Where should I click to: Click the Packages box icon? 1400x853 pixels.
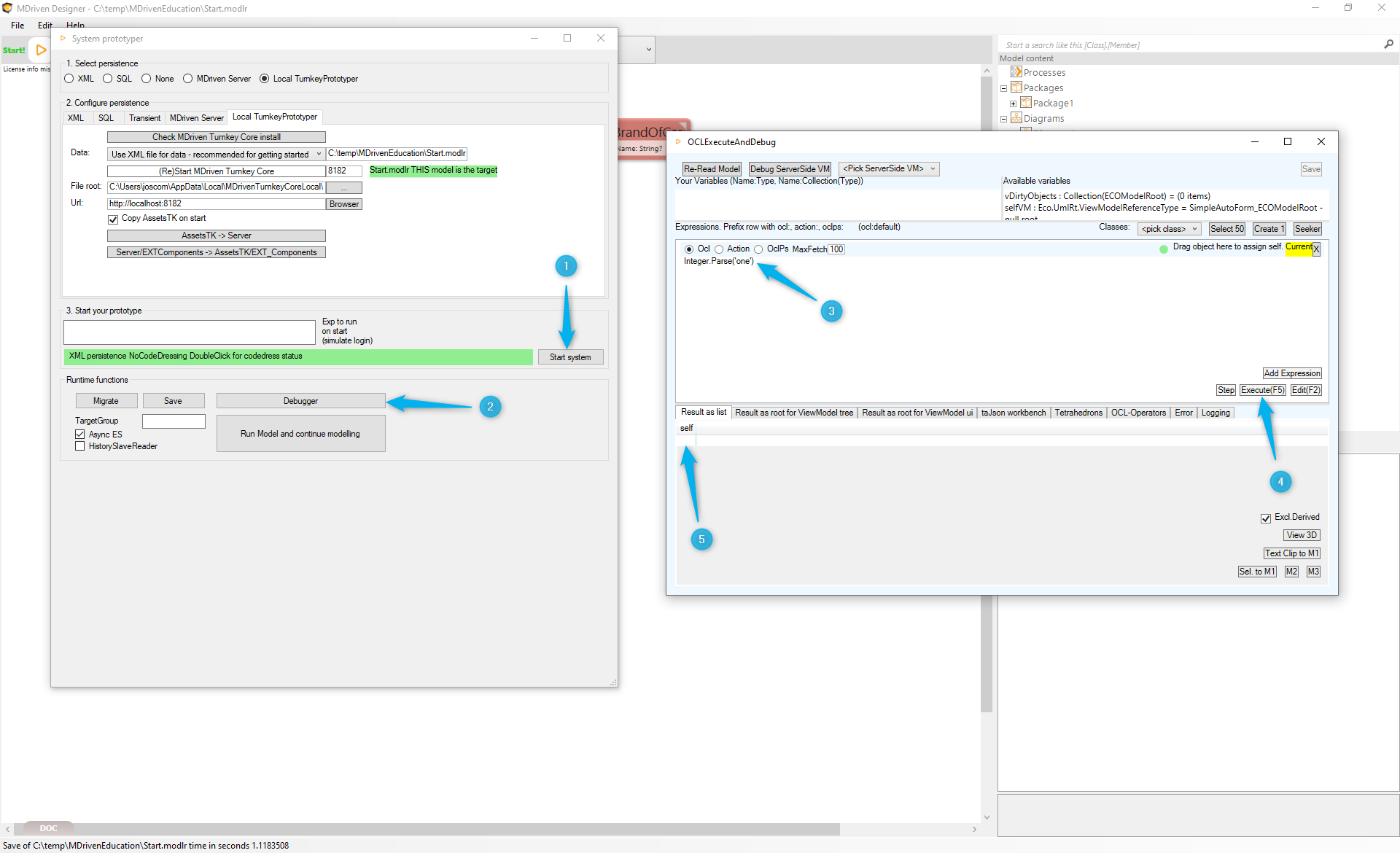pos(1016,87)
